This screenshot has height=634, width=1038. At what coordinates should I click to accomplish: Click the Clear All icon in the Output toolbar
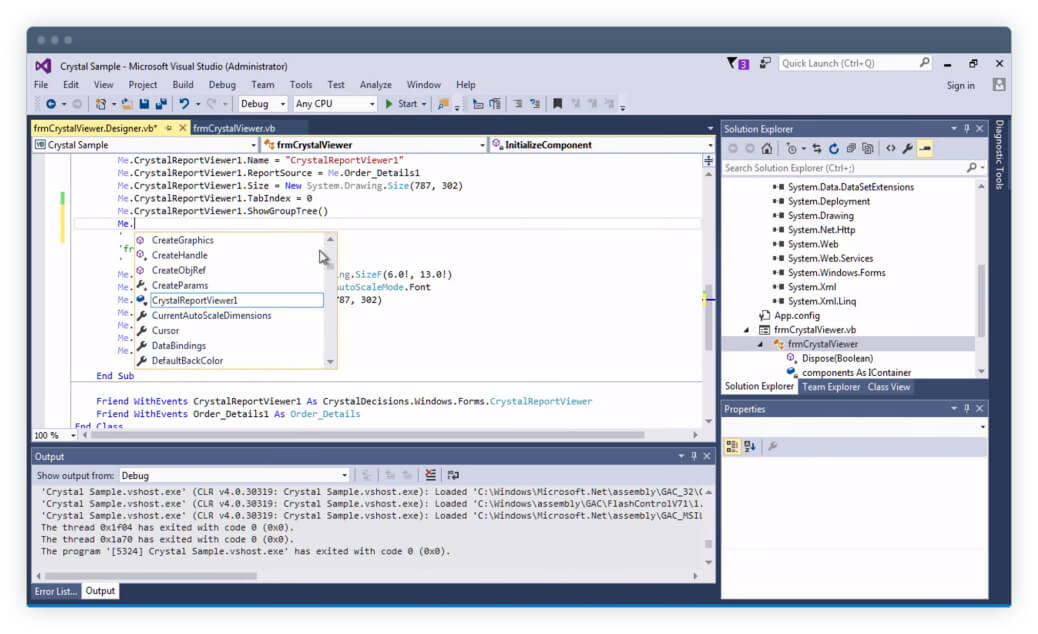[430, 475]
